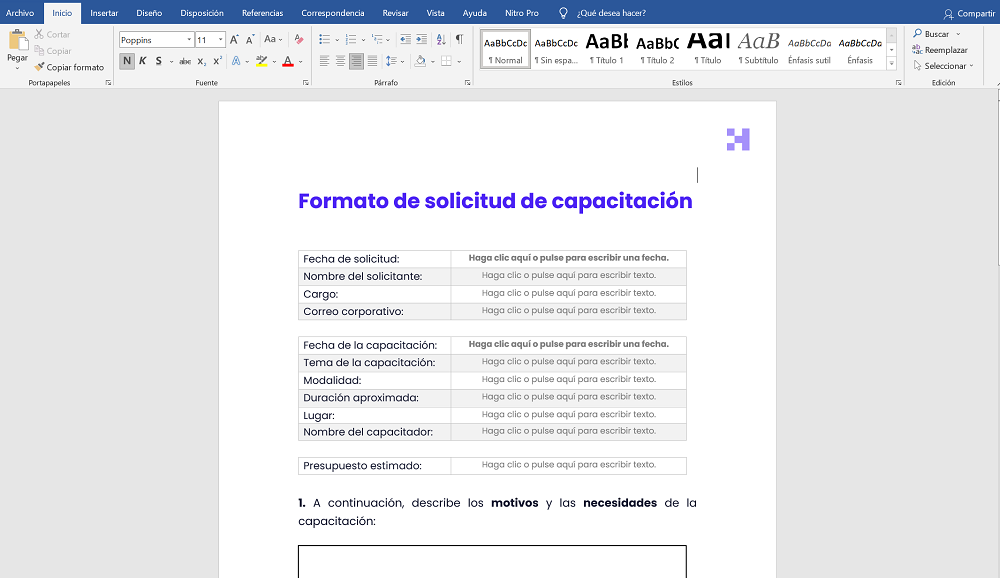The height and width of the screenshot is (578, 1000).
Task: Expand the line spacing options
Action: pyautogui.click(x=402, y=61)
